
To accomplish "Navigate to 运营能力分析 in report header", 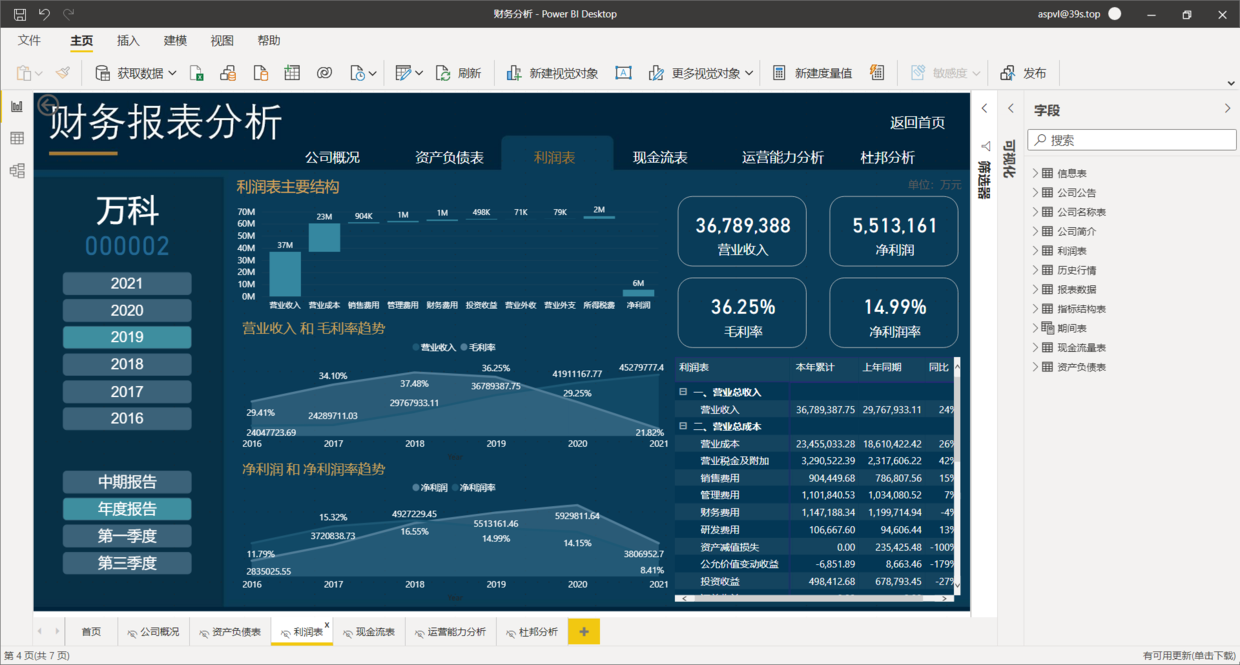I will coord(783,157).
